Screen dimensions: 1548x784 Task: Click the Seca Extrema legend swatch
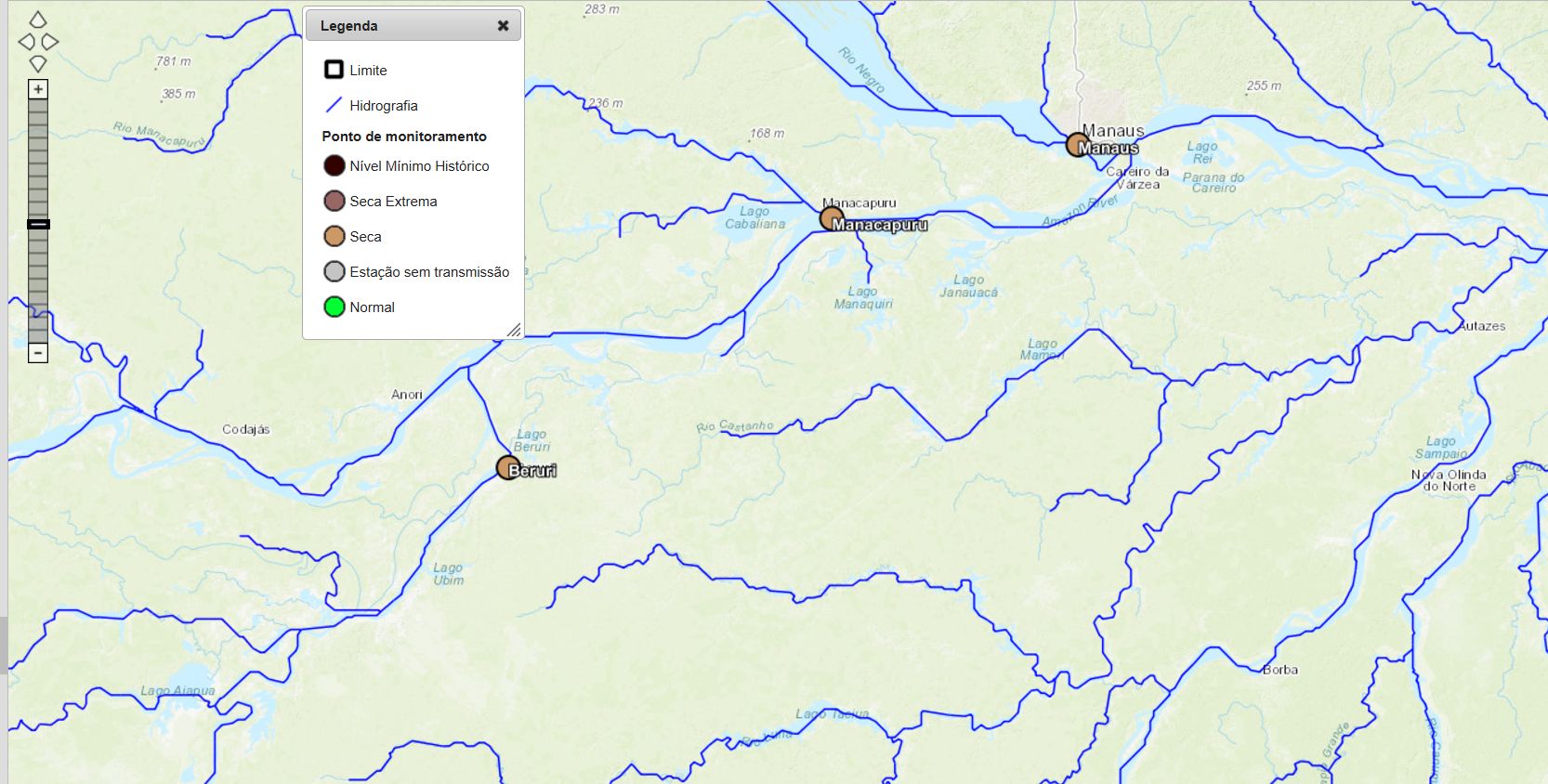point(335,202)
